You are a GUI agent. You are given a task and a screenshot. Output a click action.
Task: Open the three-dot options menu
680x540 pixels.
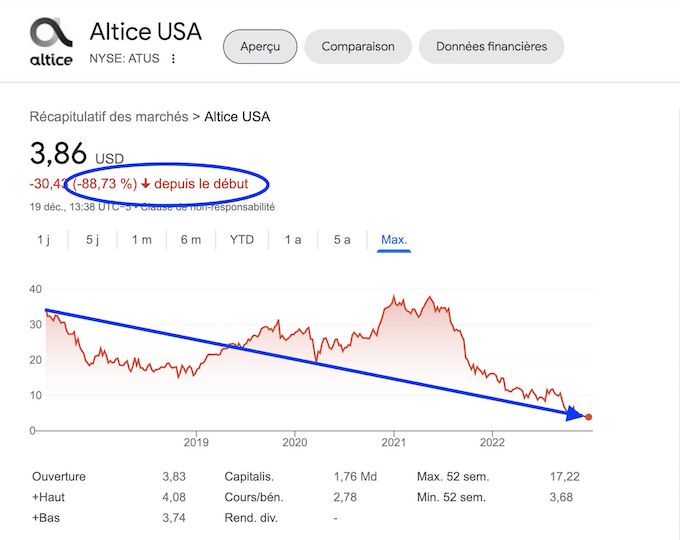173,59
